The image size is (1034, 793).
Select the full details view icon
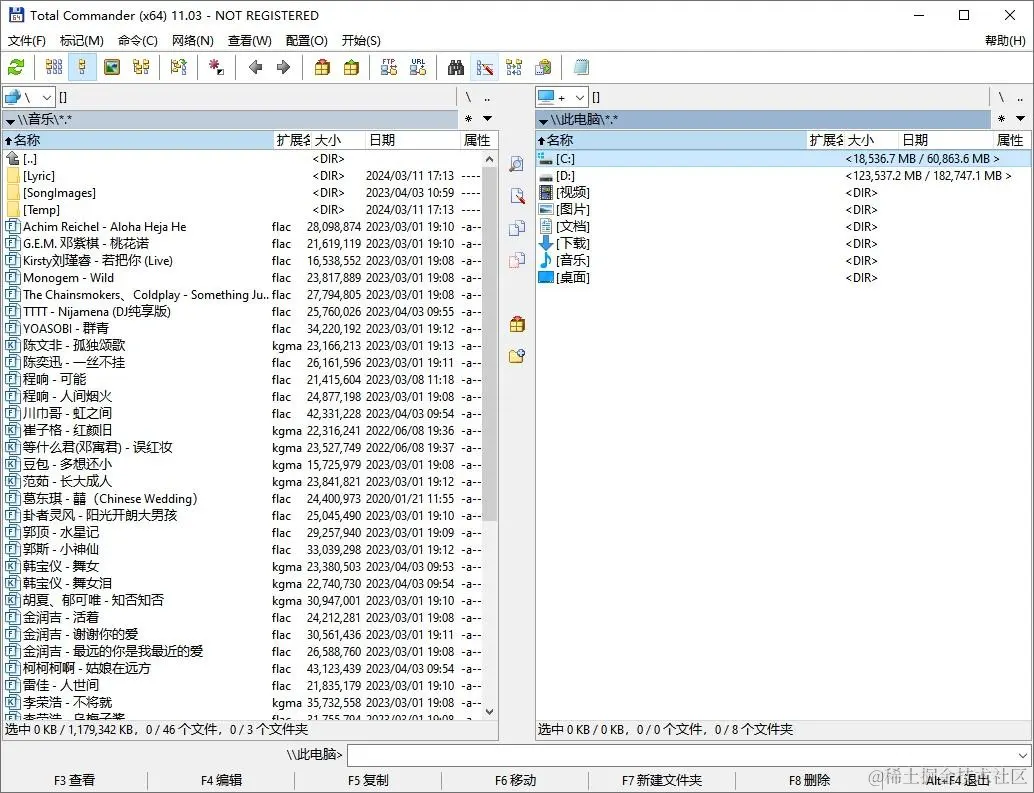(x=82, y=67)
